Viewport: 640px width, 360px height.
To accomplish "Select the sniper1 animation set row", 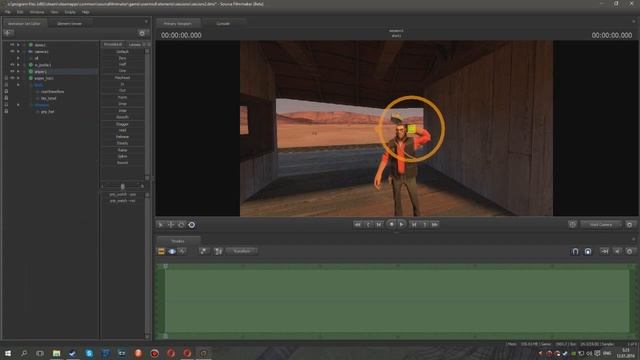I will point(40,71).
